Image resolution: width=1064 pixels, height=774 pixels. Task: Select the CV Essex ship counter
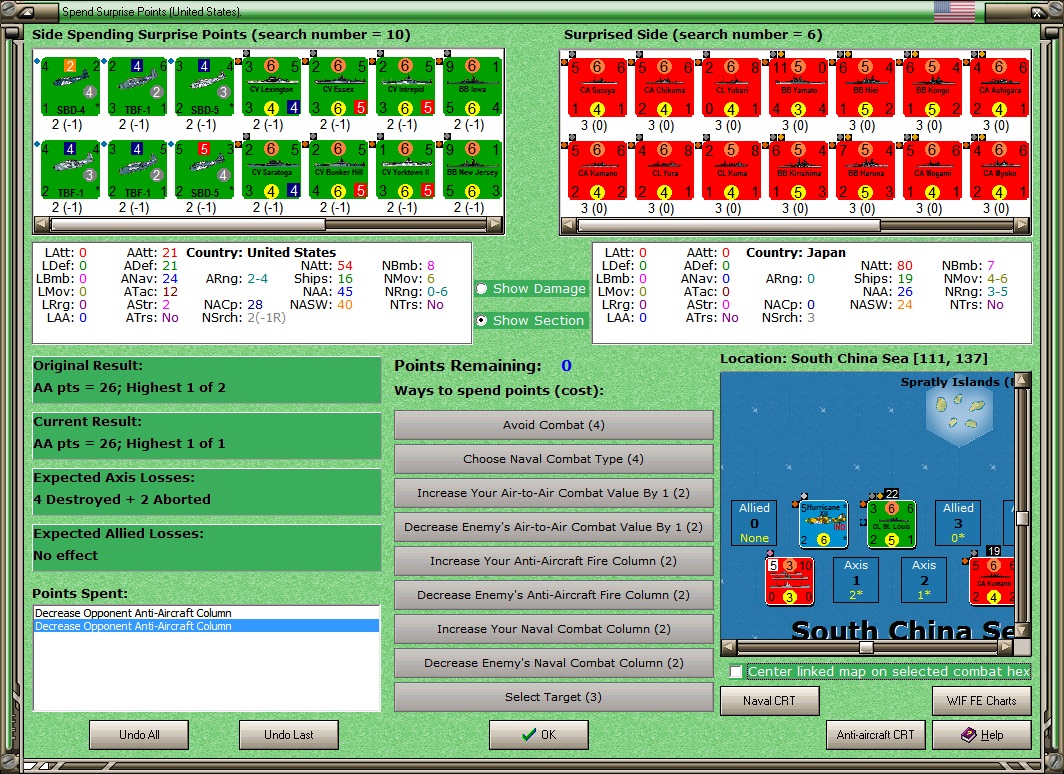click(x=339, y=86)
